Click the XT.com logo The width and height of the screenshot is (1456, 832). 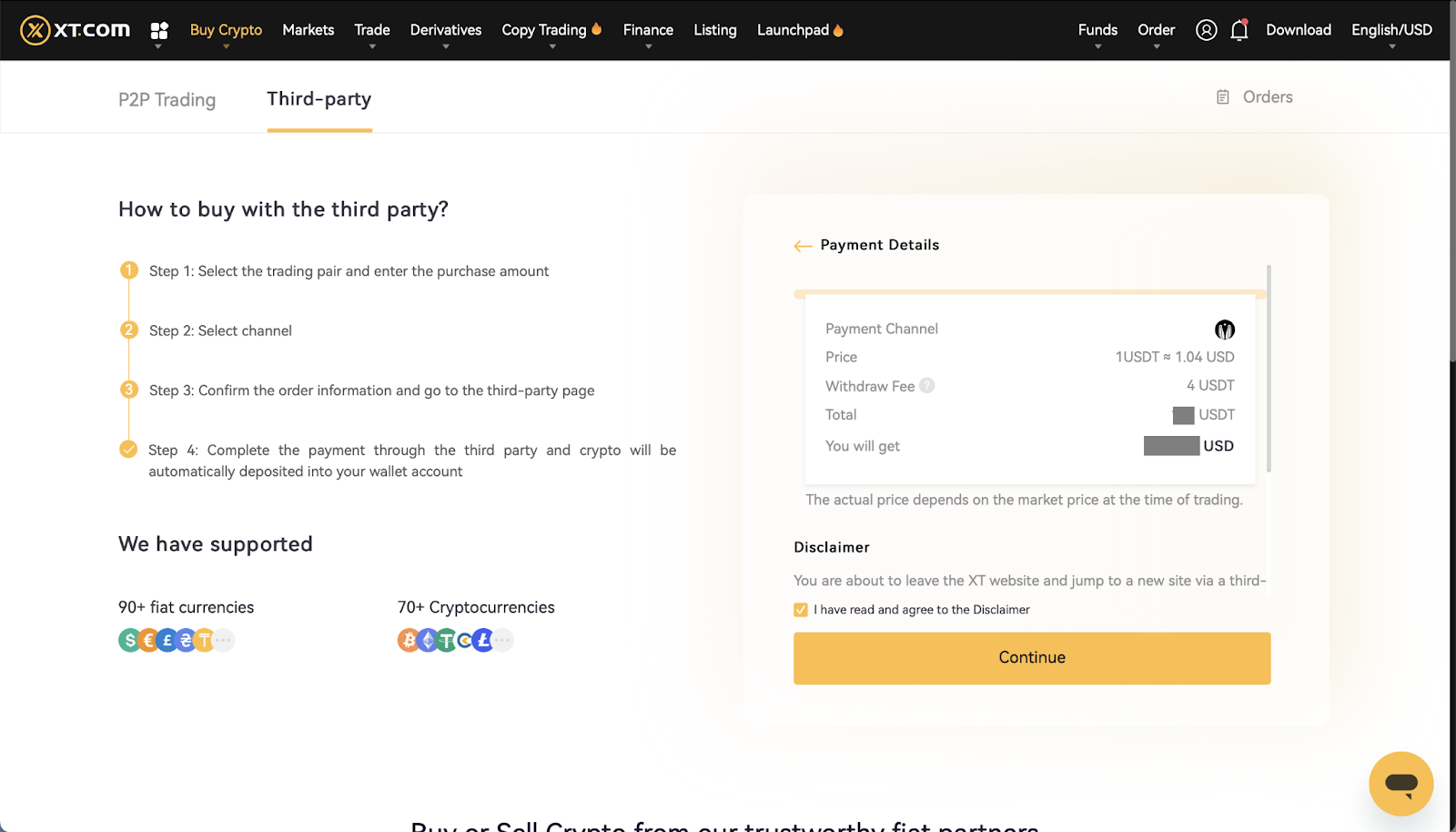point(76,30)
